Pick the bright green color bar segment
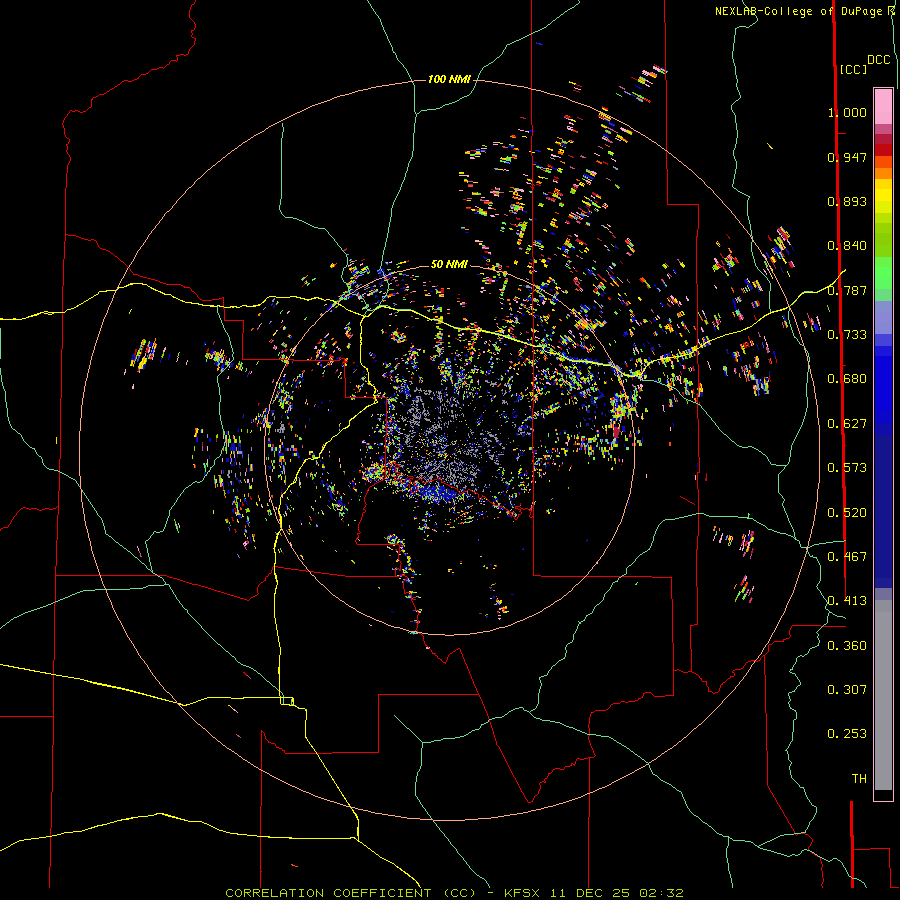This screenshot has width=900, height=900. pos(883,273)
